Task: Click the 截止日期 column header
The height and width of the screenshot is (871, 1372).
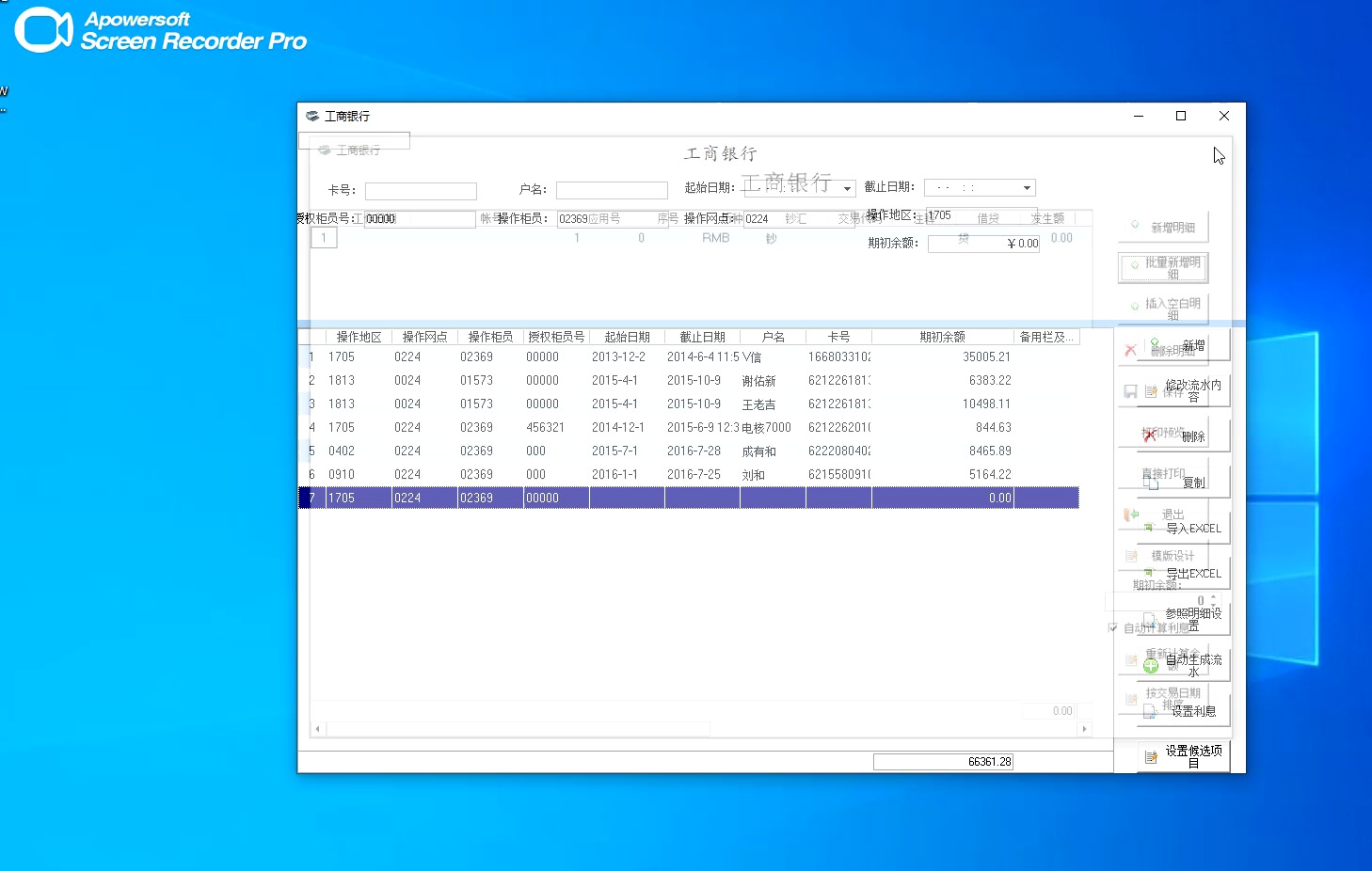Action: coord(703,337)
